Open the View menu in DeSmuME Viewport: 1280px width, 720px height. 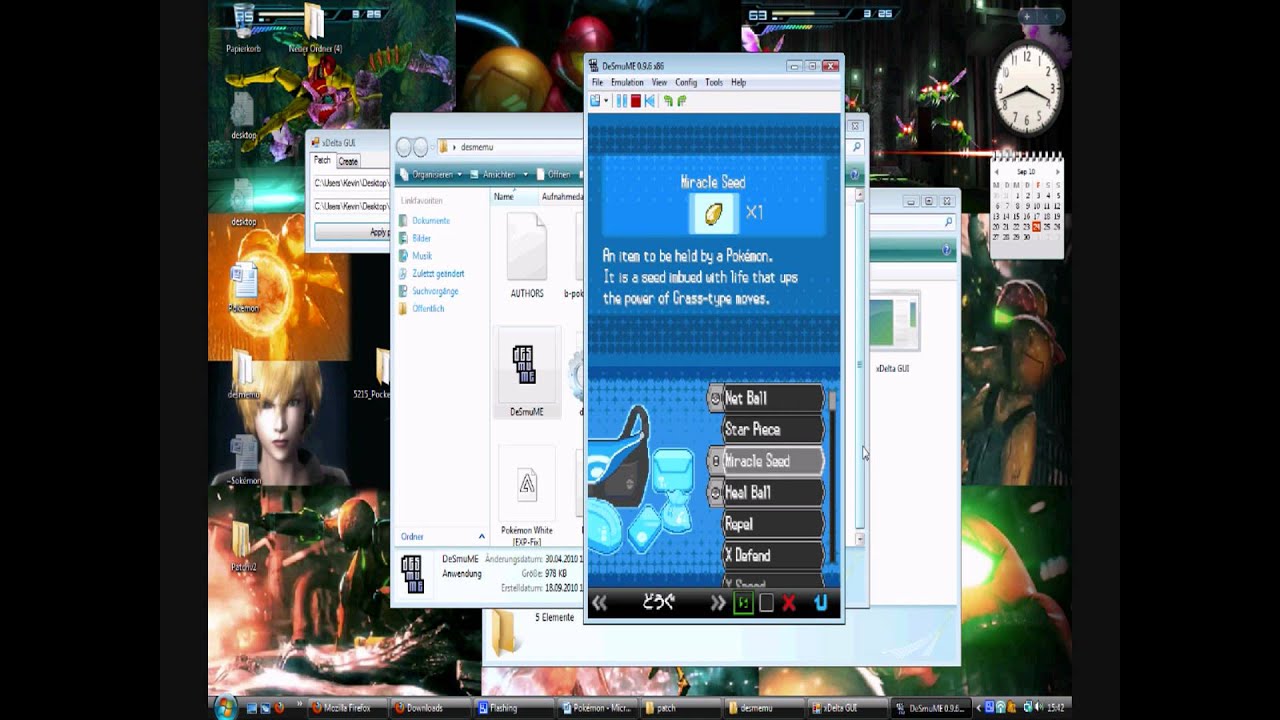[659, 82]
